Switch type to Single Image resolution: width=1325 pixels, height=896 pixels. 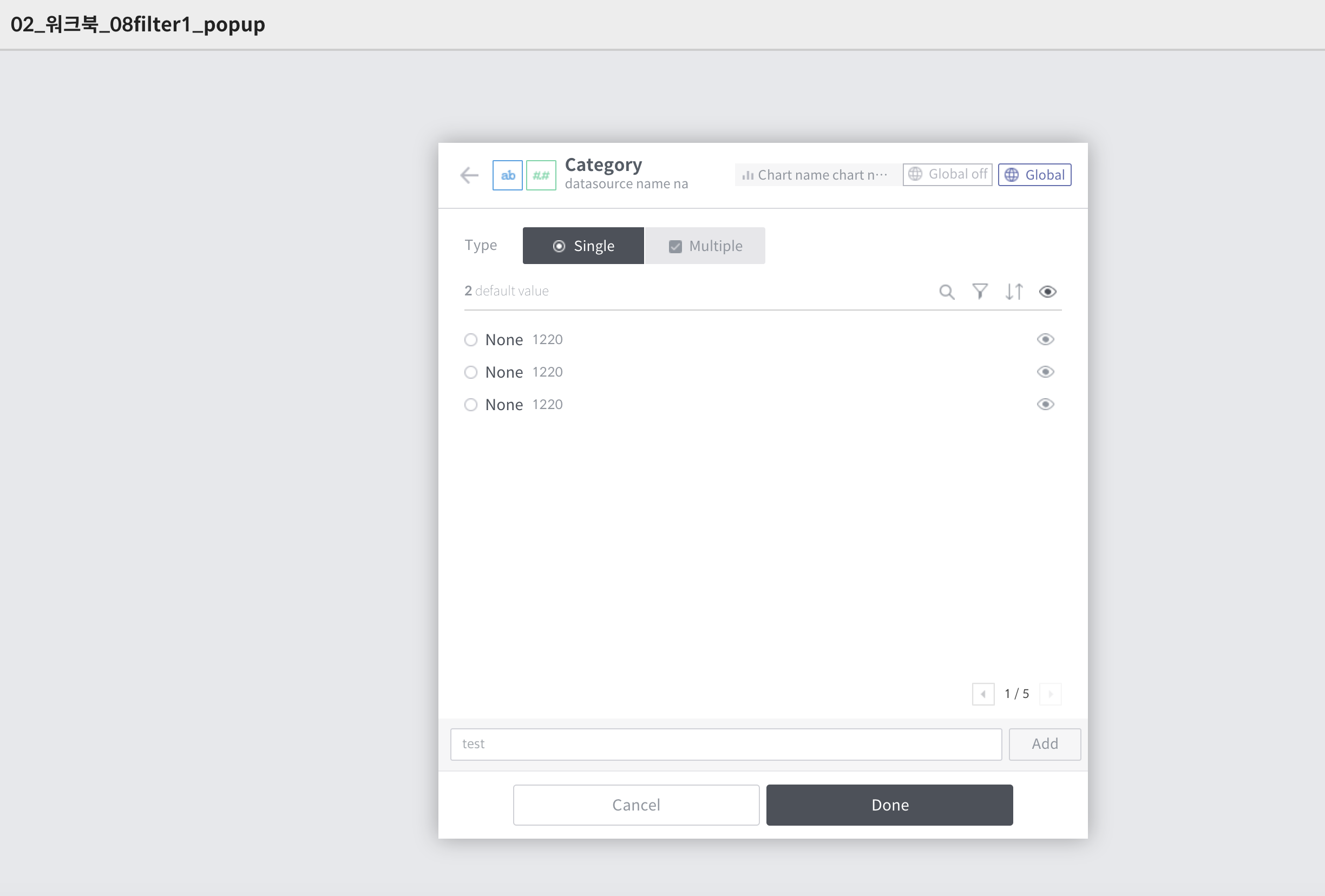583,246
